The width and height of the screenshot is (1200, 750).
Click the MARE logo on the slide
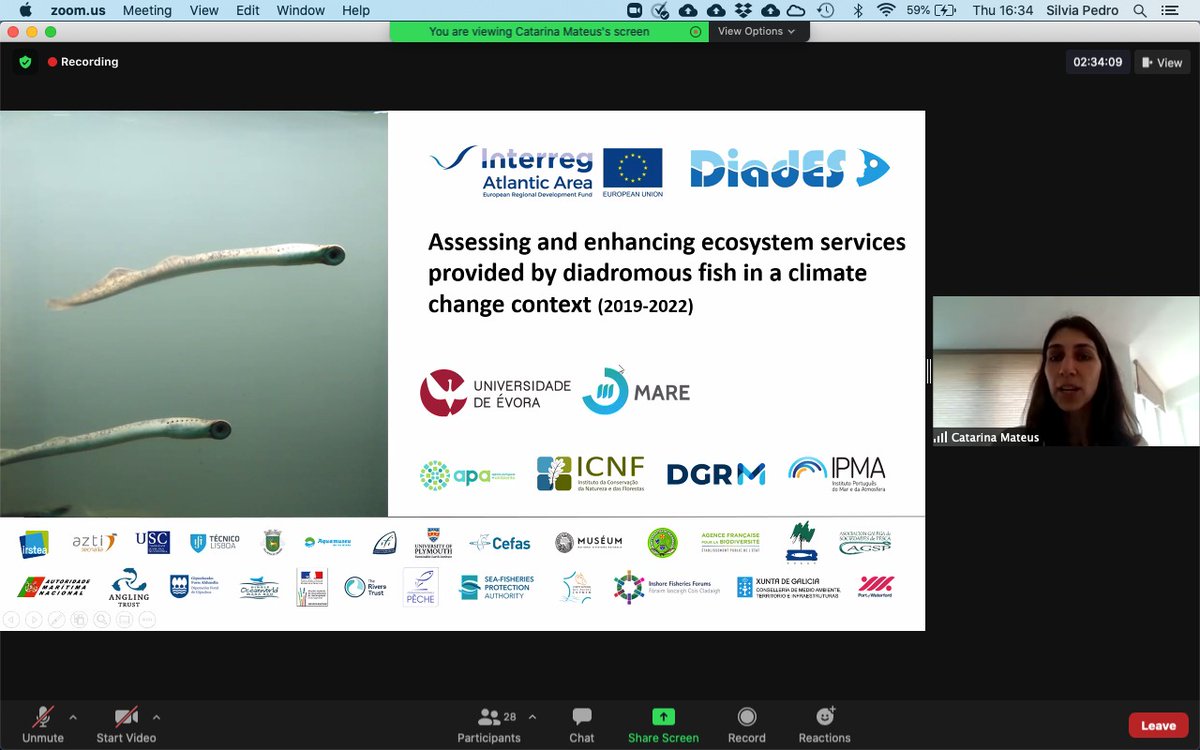click(x=637, y=390)
